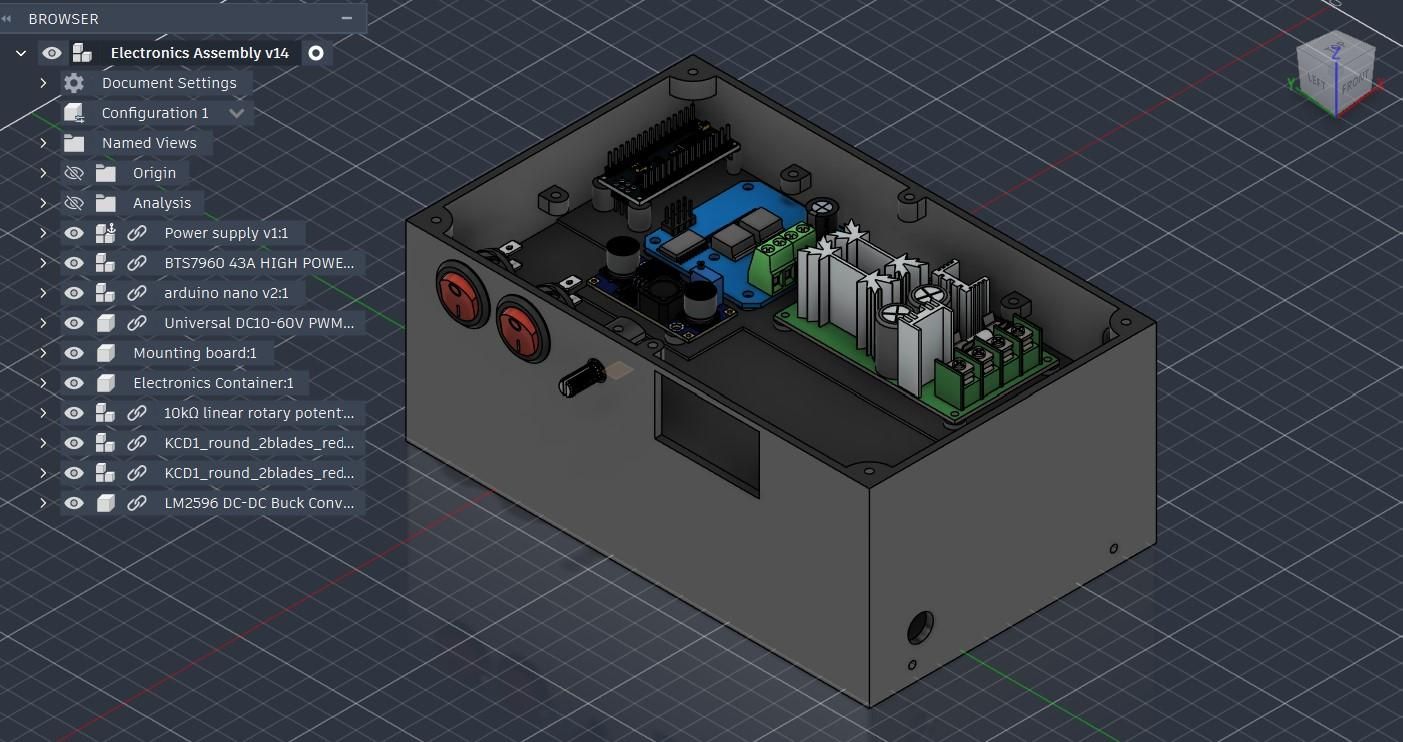Click the assembly icon on the BTS7960 row

pyautogui.click(x=106, y=263)
